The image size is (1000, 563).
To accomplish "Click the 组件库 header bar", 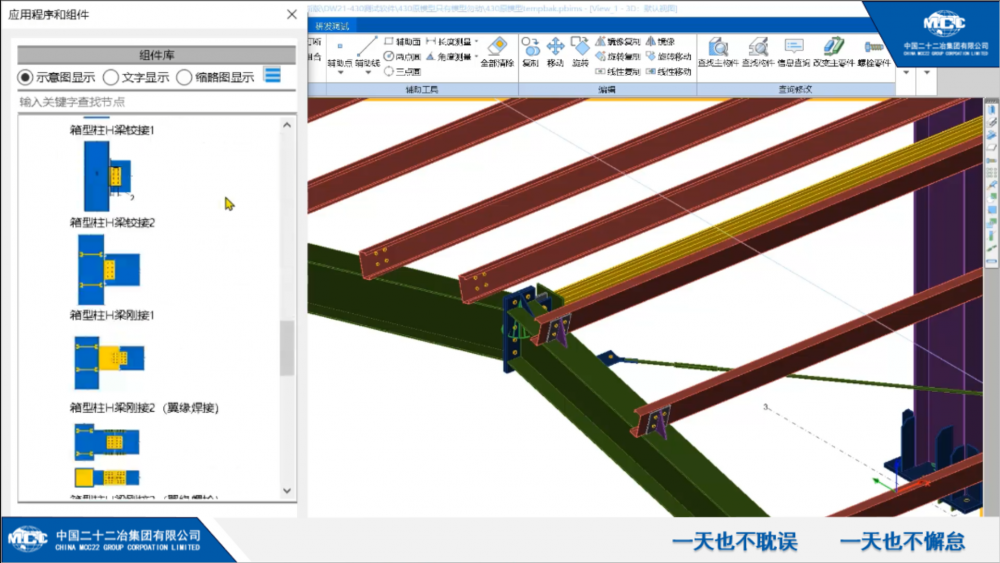I will (156, 55).
